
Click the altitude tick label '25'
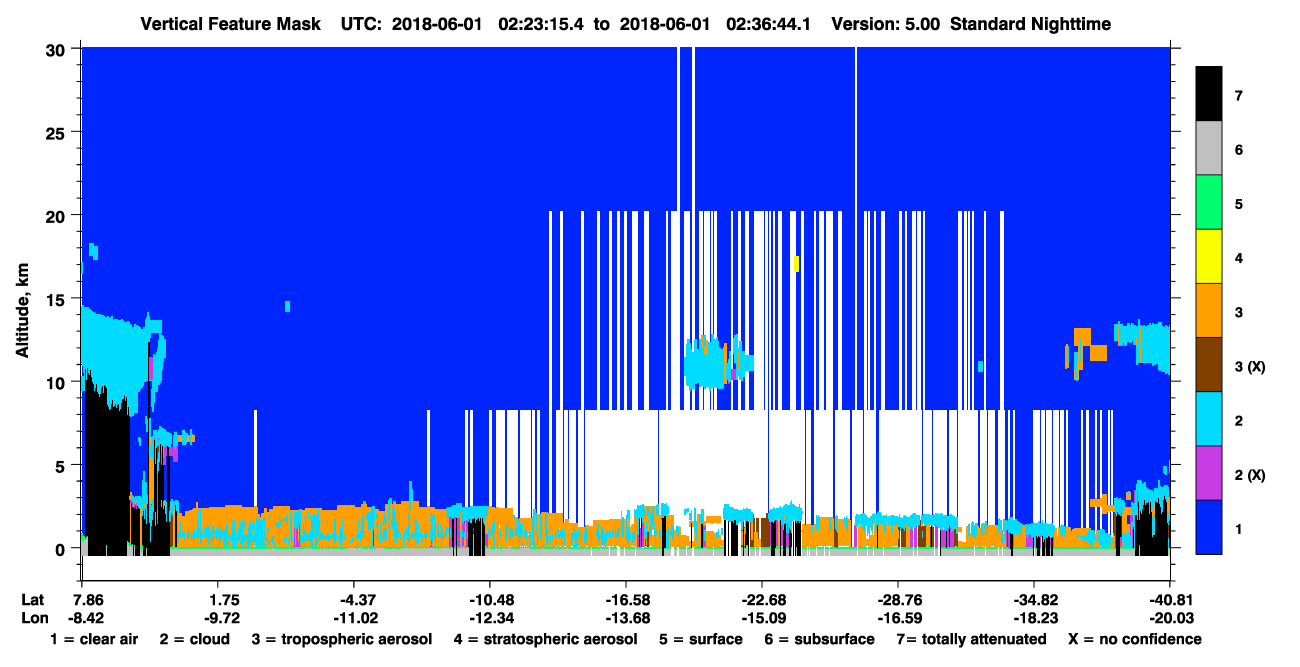coord(58,132)
